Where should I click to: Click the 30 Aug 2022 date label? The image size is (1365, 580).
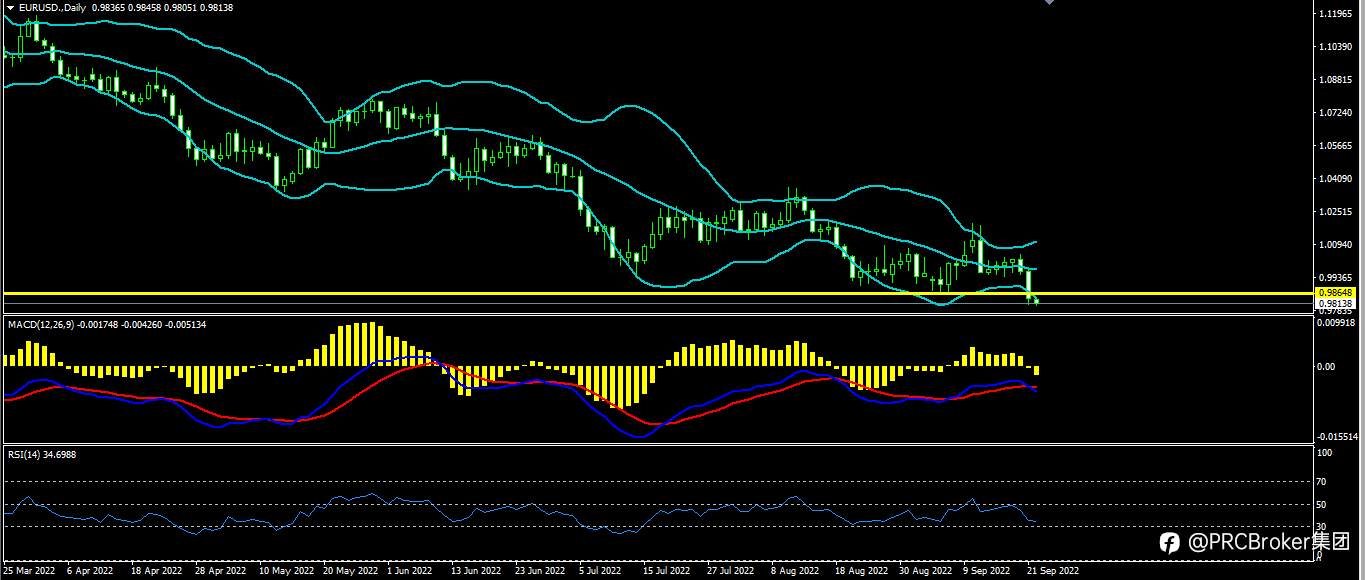[x=925, y=571]
